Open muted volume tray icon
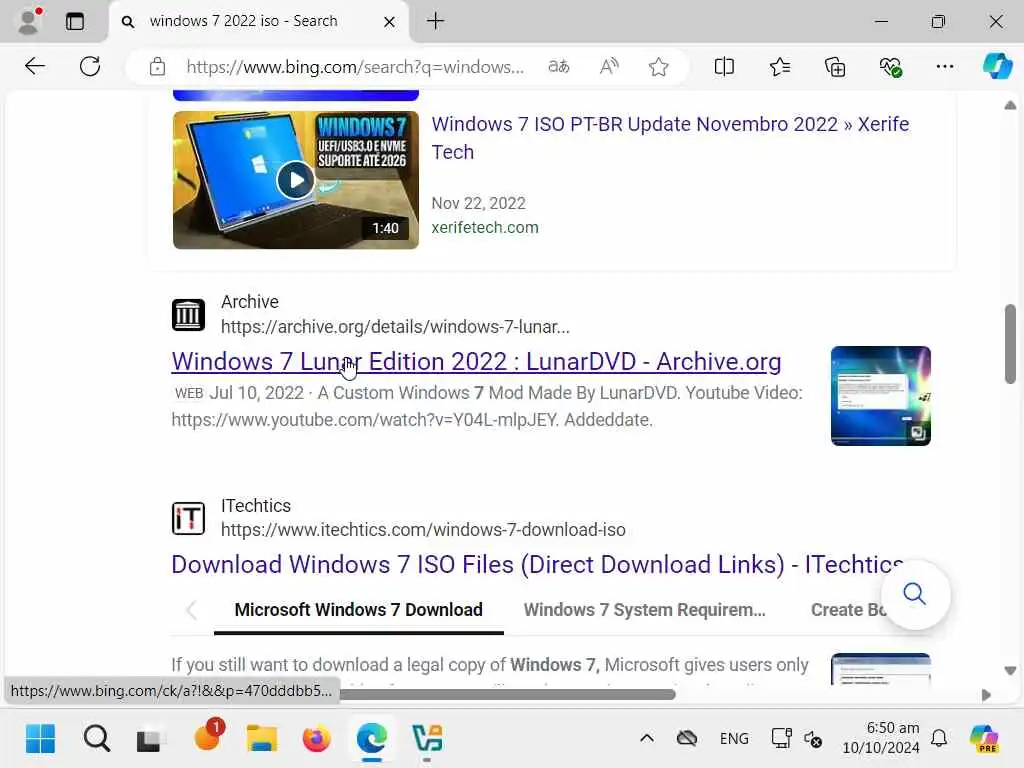1024x768 pixels. click(813, 739)
